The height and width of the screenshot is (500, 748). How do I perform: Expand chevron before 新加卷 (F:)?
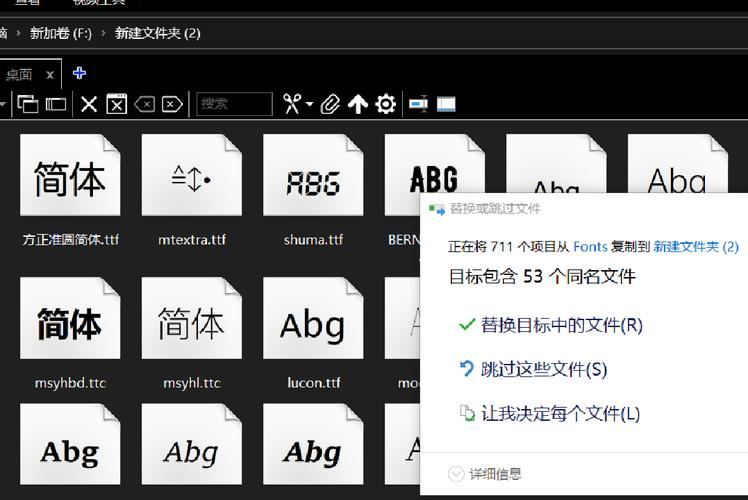[x=18, y=34]
